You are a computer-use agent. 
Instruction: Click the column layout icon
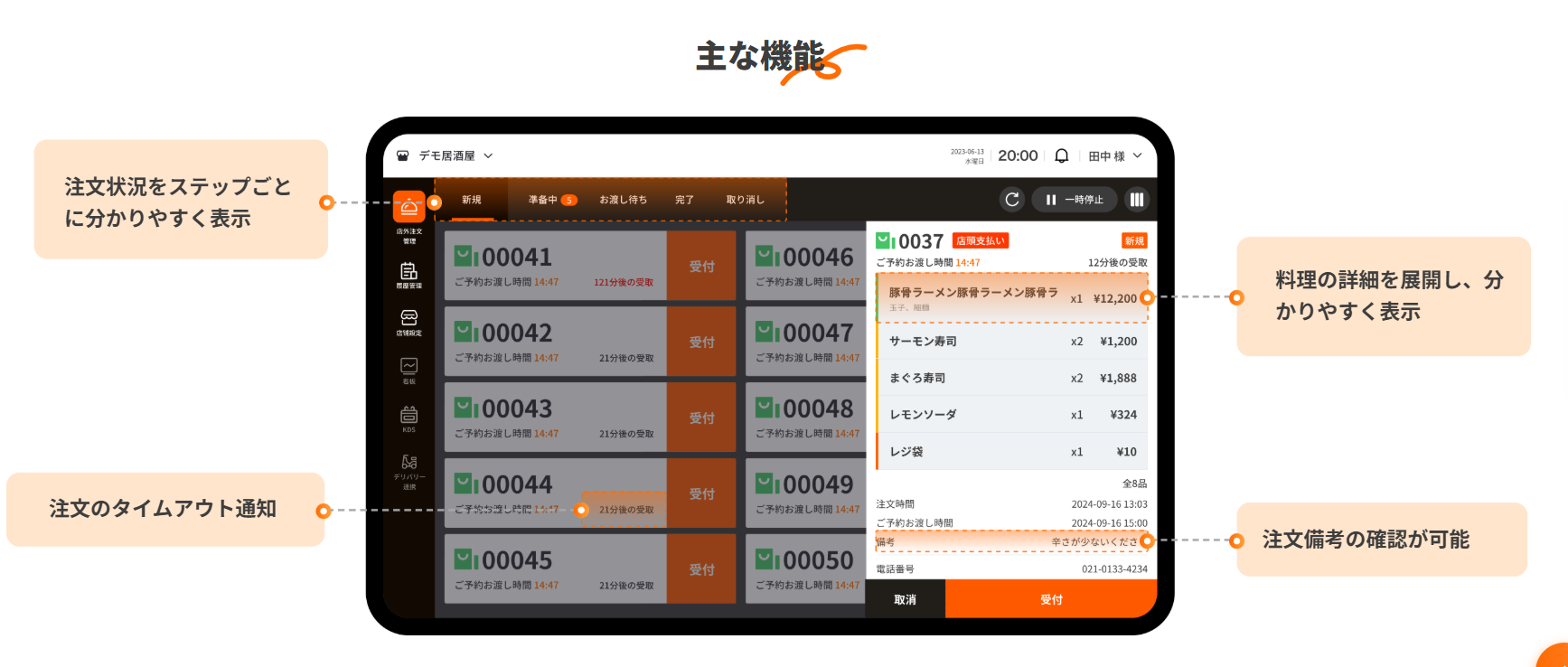1137,200
